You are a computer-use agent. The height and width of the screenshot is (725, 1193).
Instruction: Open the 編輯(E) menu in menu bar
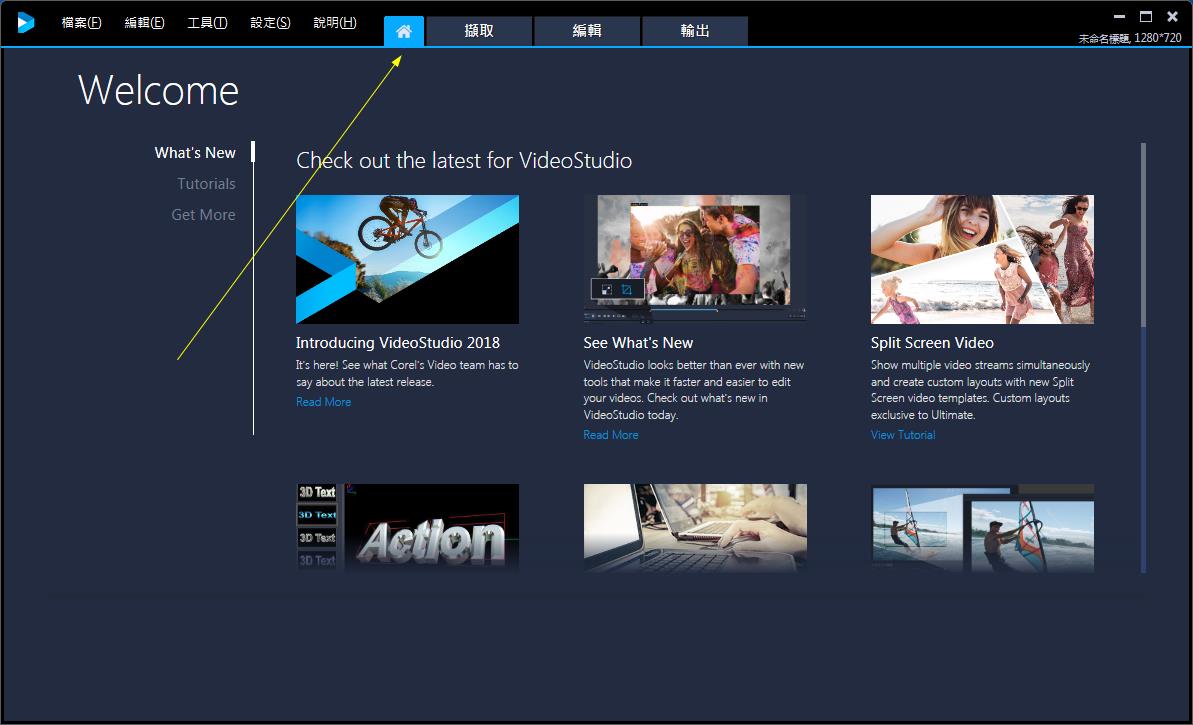[x=145, y=23]
